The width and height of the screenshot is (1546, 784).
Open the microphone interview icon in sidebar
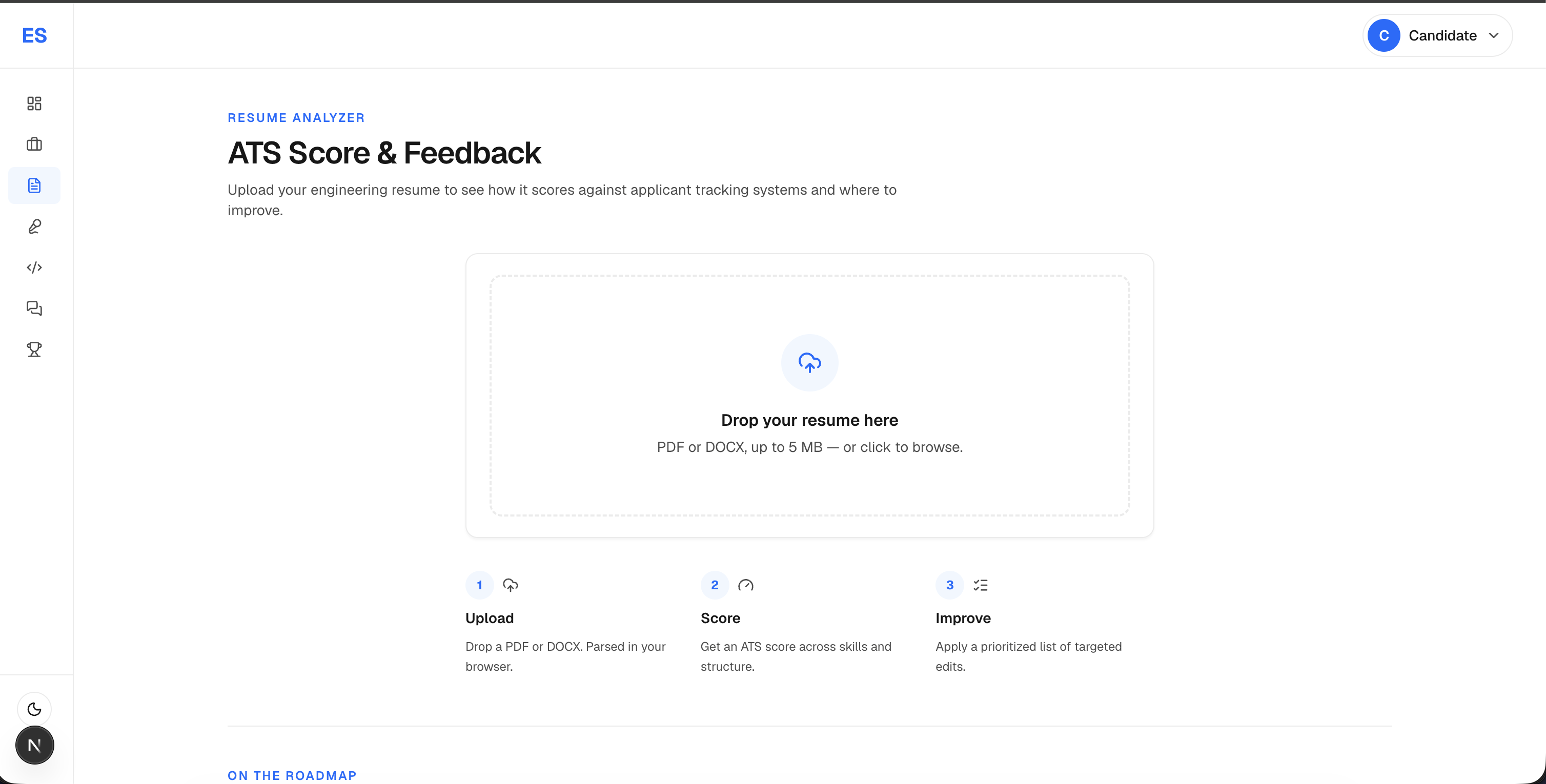coord(34,226)
